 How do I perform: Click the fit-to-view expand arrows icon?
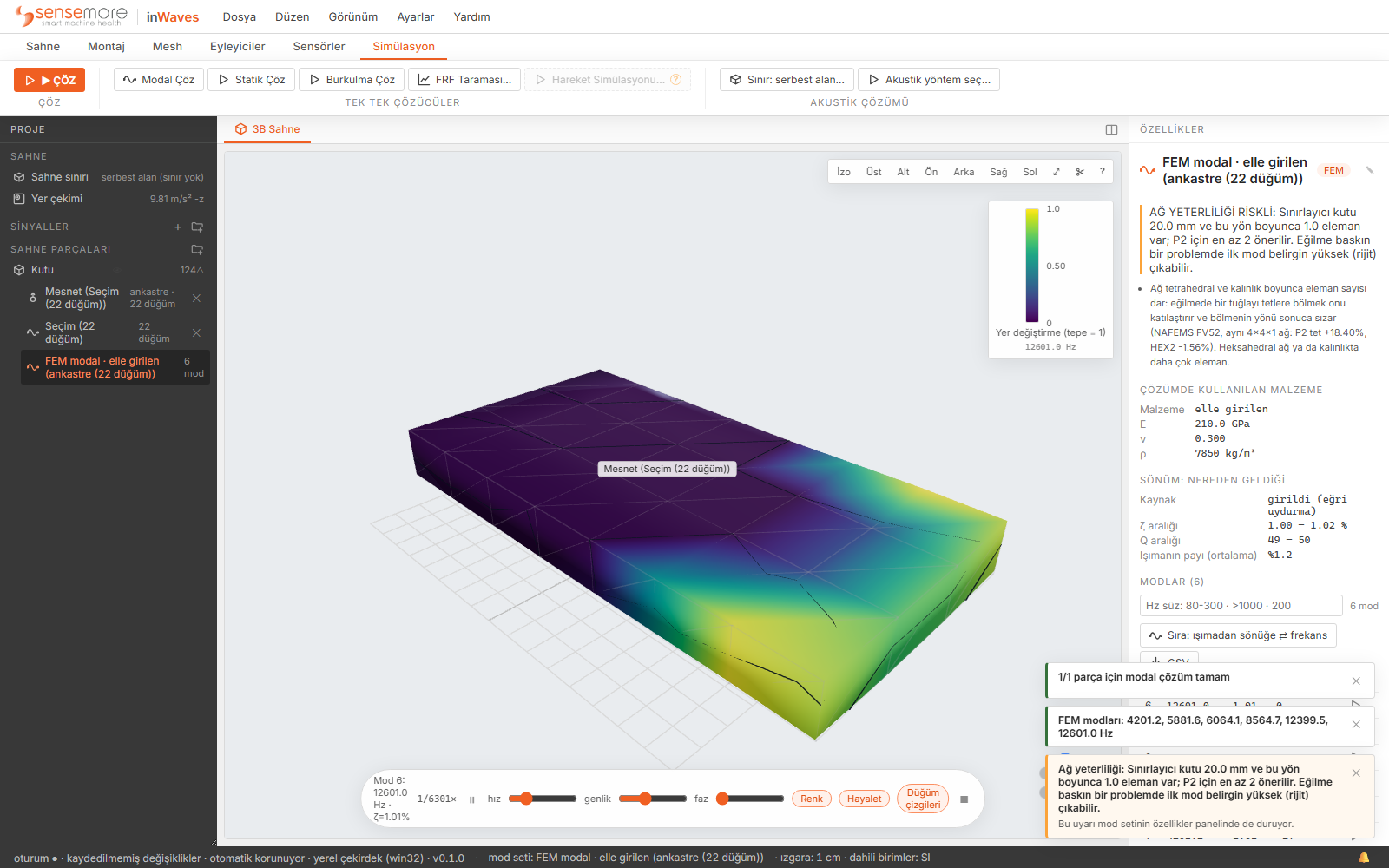[1057, 172]
